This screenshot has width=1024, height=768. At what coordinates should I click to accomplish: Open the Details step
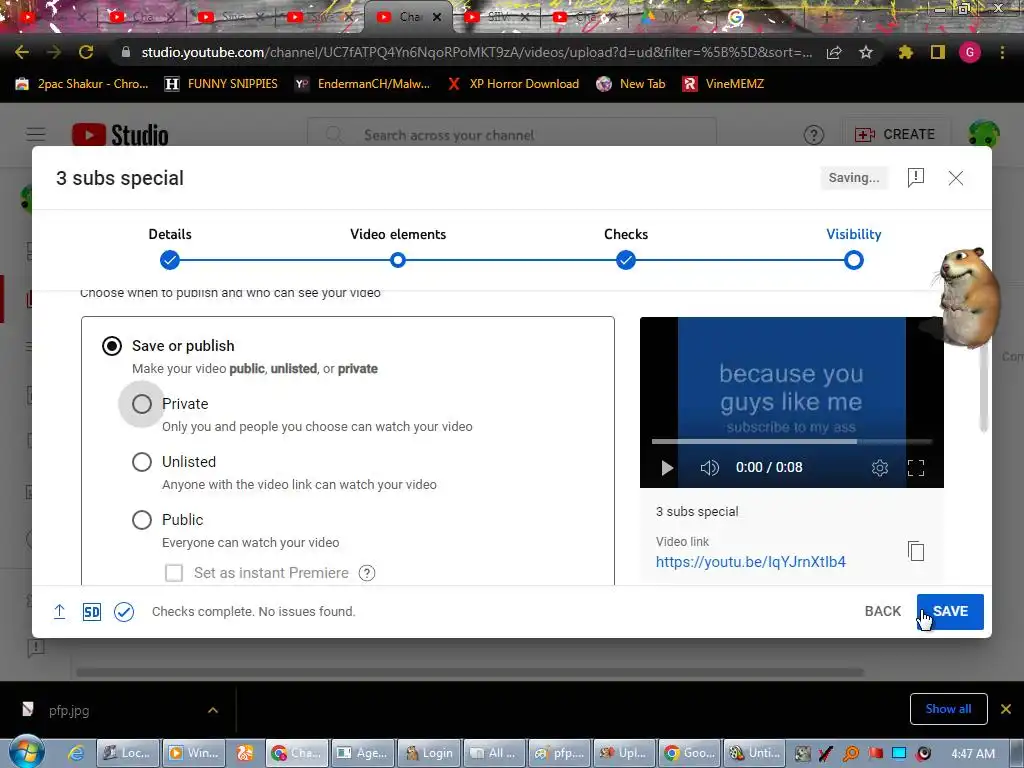click(x=170, y=260)
